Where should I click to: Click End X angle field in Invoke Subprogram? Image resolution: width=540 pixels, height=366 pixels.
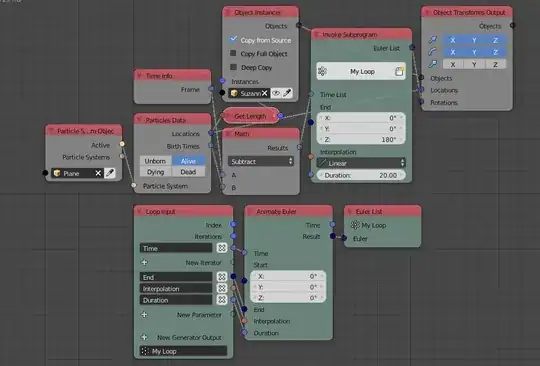pos(361,118)
